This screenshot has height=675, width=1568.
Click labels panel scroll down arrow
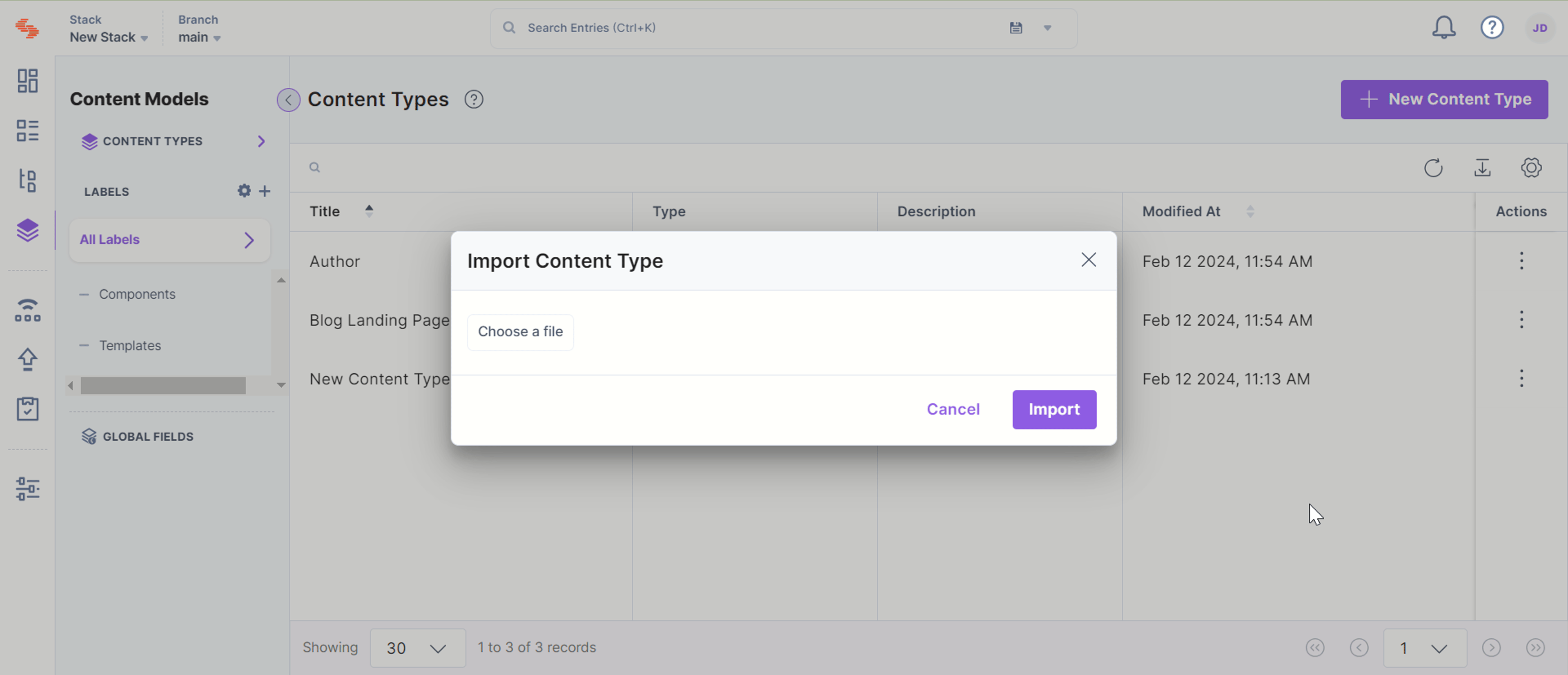(x=281, y=385)
